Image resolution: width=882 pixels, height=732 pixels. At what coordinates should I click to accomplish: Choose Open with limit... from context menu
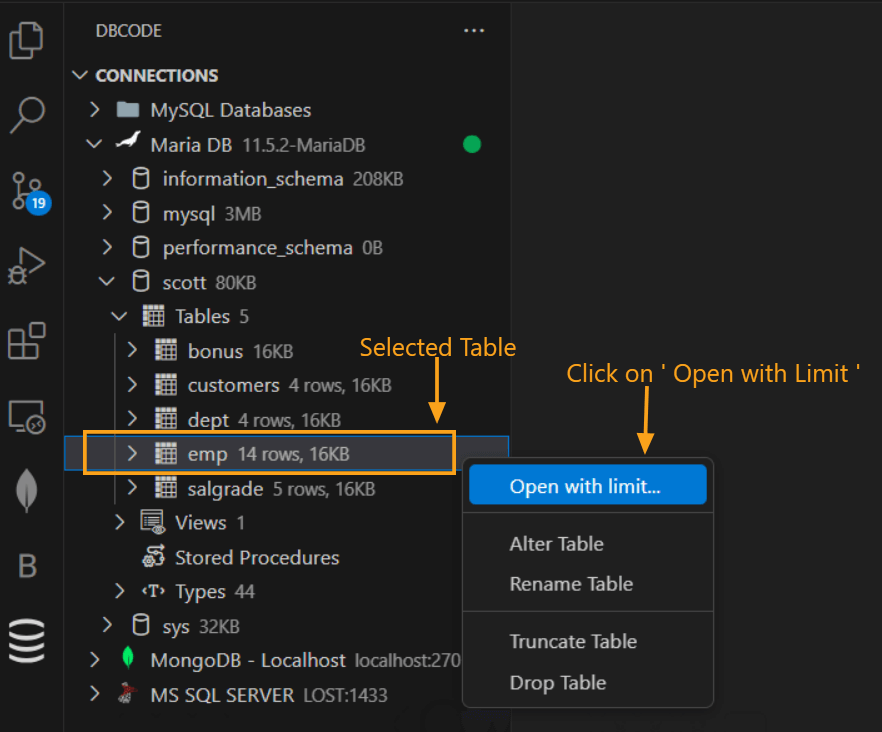(588, 485)
